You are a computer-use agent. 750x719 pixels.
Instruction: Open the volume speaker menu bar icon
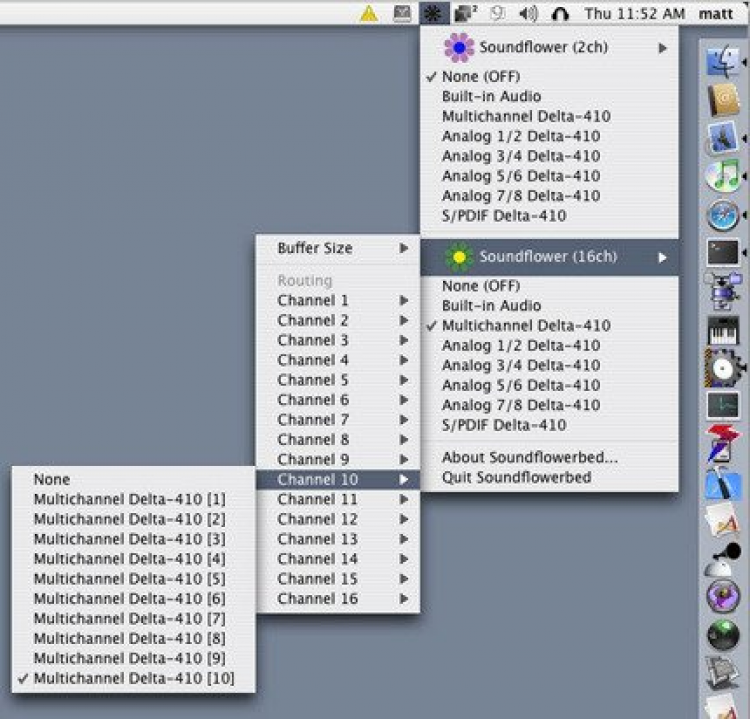point(529,14)
